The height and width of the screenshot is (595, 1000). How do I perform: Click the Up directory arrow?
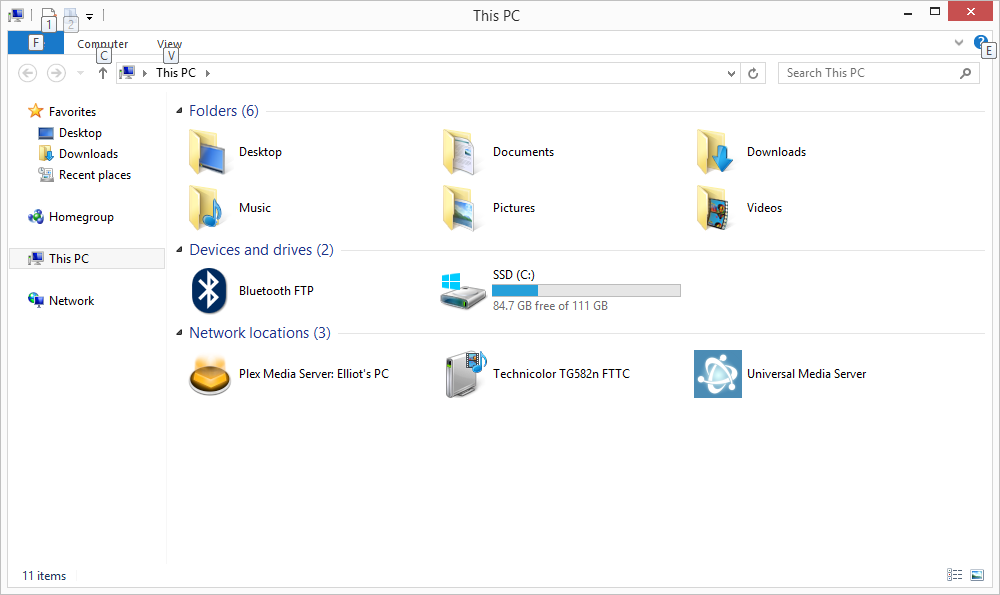tap(102, 73)
